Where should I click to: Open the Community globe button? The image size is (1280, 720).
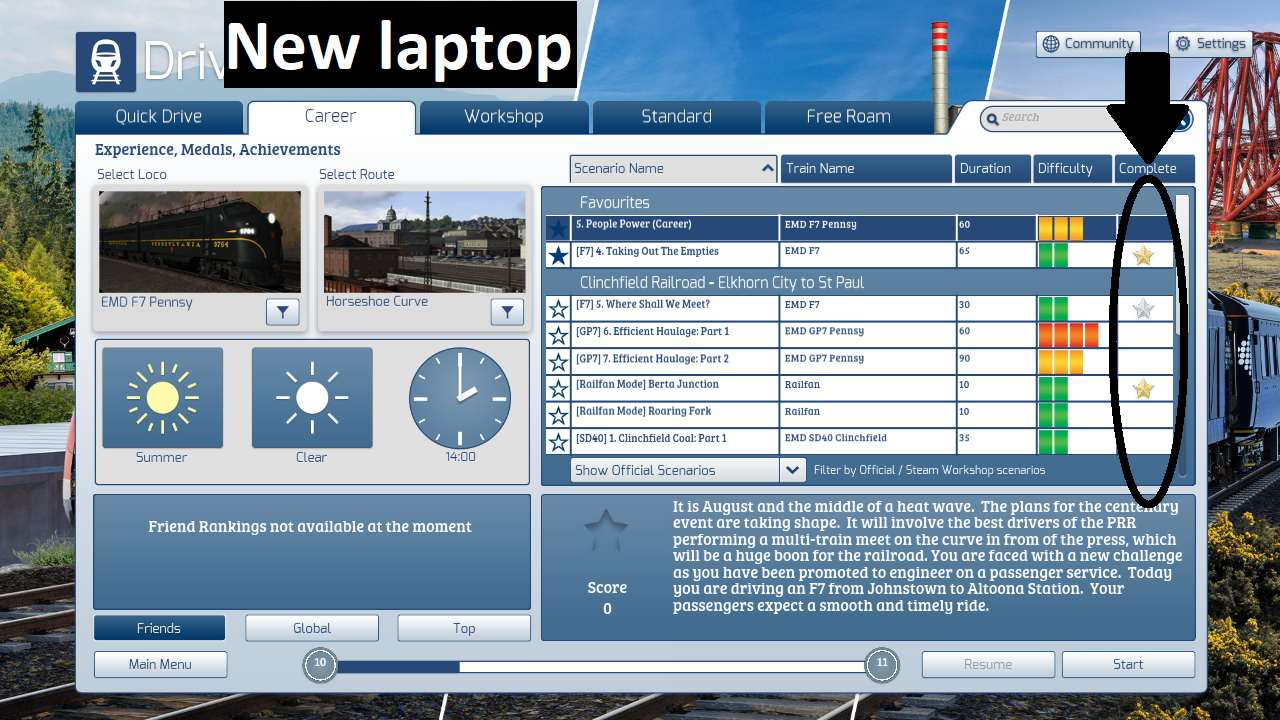[x=1089, y=44]
